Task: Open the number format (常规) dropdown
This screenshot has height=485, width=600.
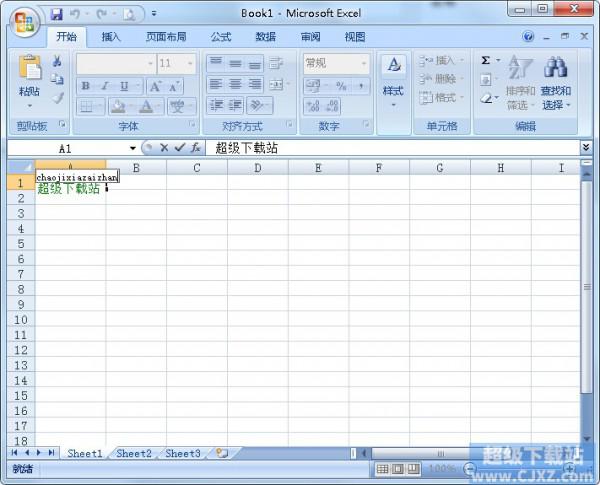Action: point(362,63)
